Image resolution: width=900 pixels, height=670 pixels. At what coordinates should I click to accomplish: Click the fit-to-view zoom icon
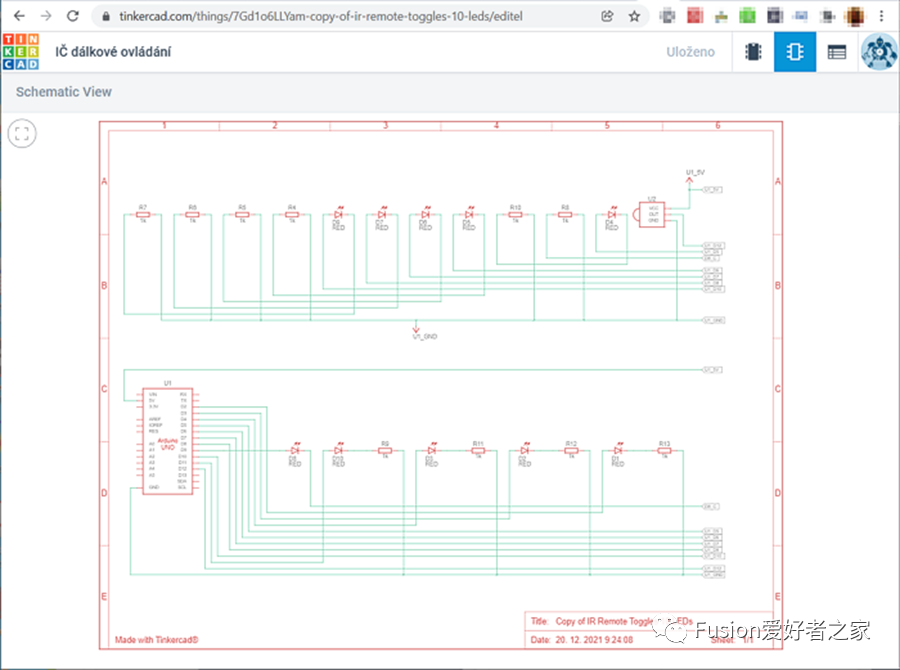23,133
